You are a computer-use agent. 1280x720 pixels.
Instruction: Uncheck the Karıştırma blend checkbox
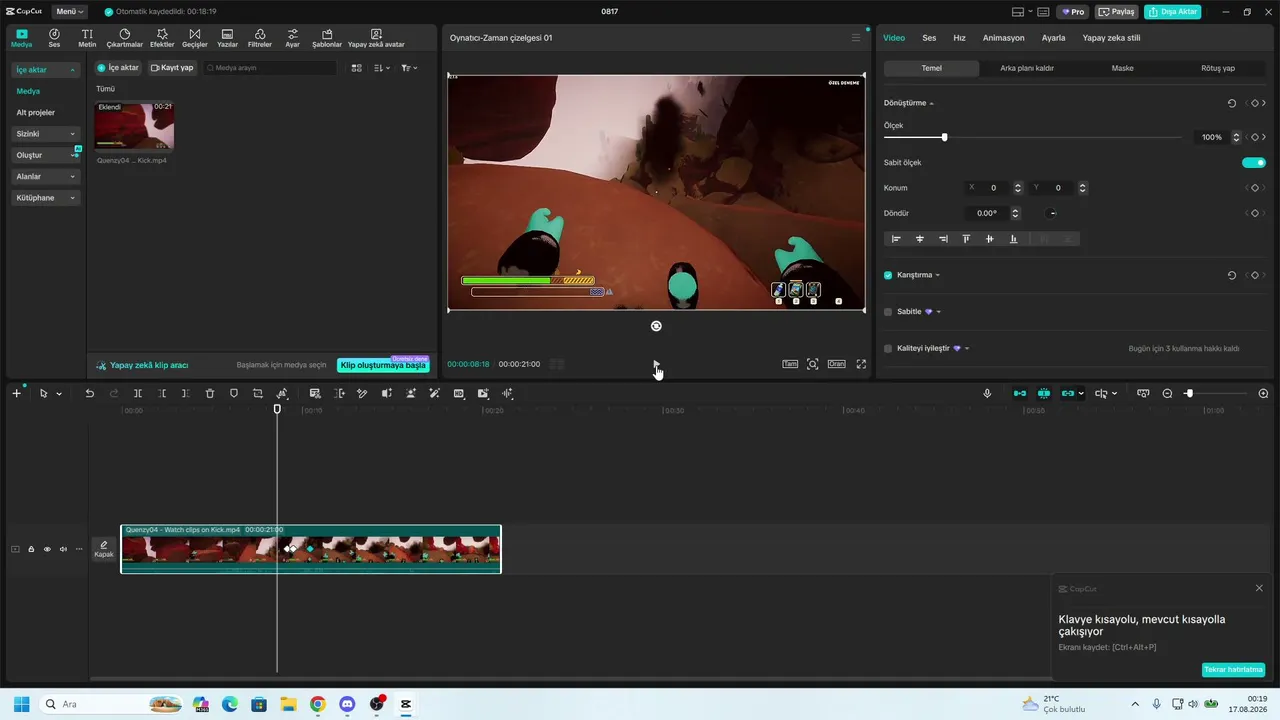(888, 275)
